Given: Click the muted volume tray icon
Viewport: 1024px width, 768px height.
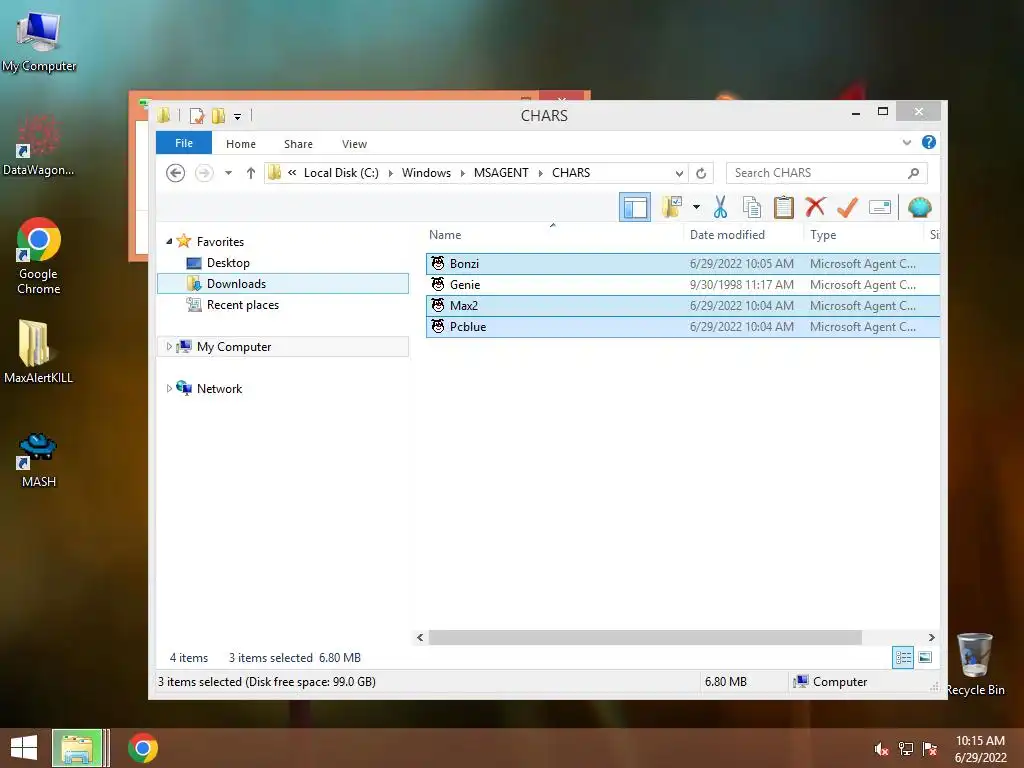Looking at the screenshot, I should click(881, 749).
